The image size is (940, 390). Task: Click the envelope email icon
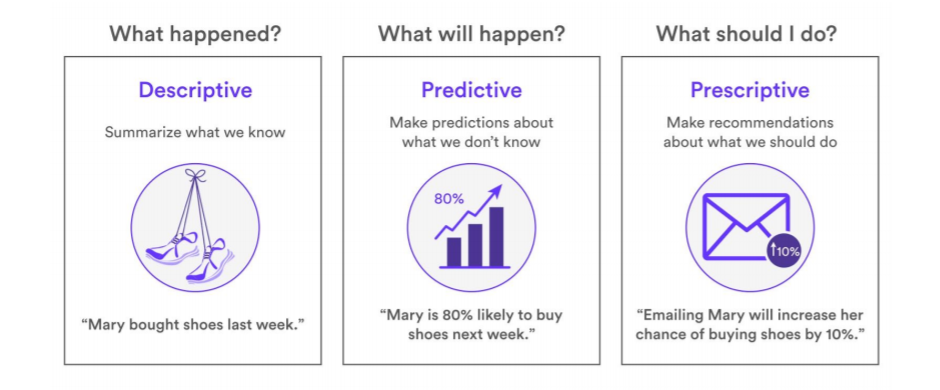click(x=745, y=227)
